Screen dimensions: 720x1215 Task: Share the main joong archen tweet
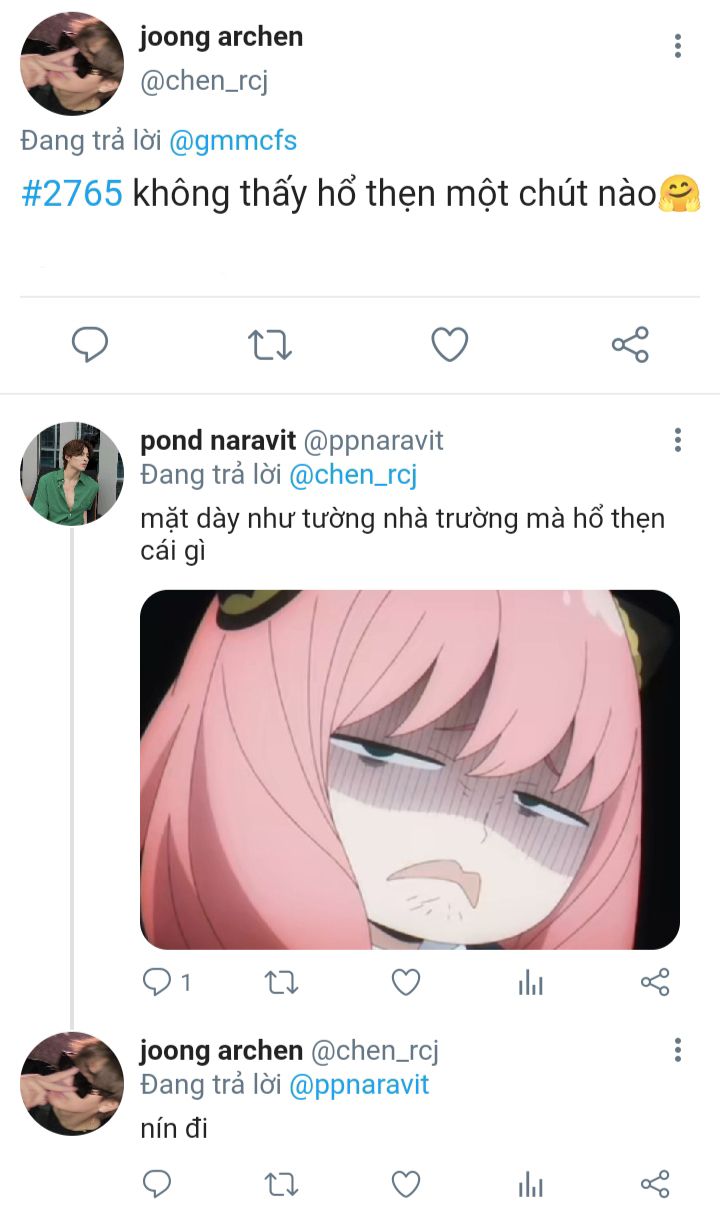pyautogui.click(x=630, y=345)
